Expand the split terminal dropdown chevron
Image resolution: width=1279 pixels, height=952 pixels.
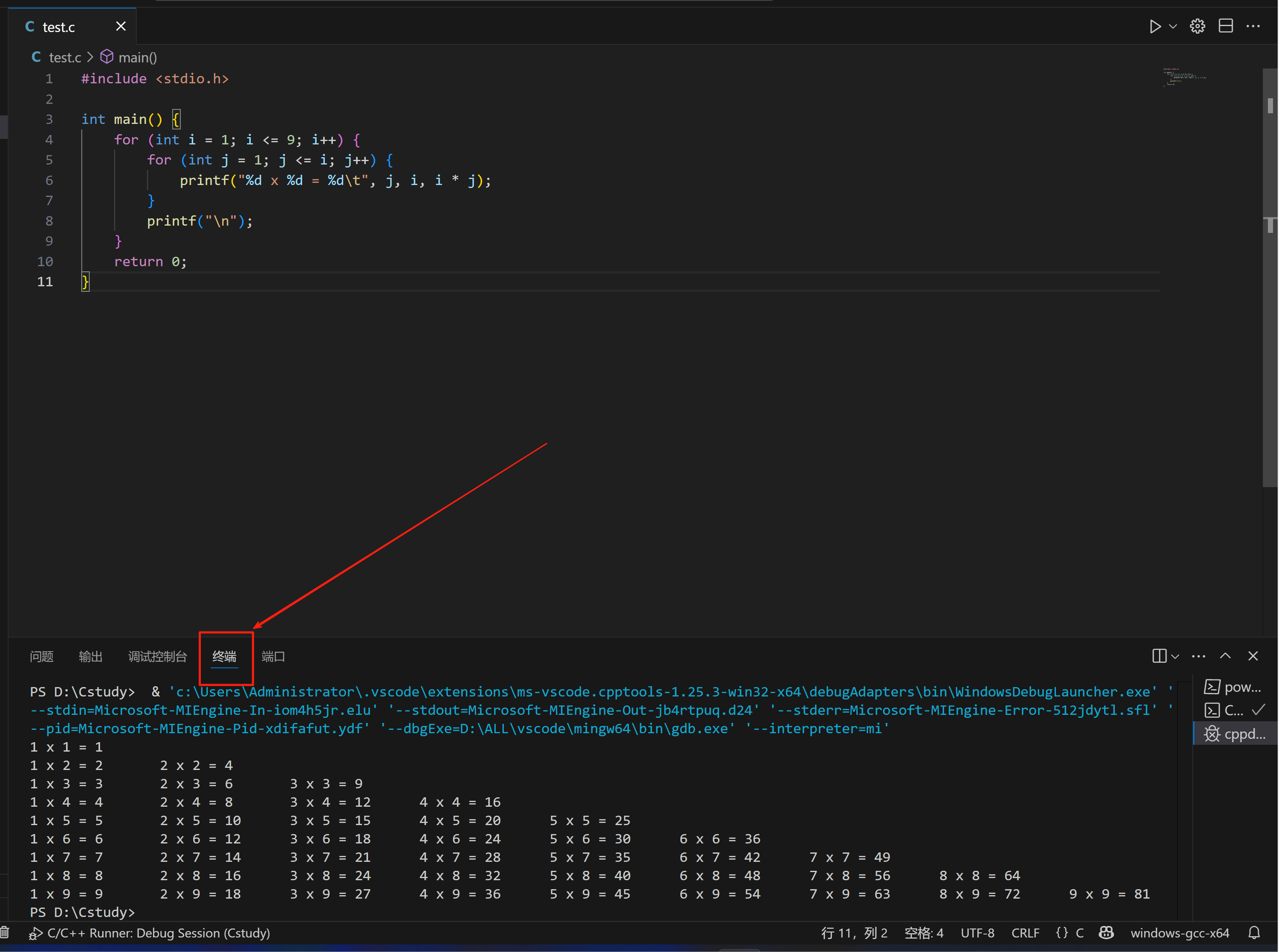point(1175,656)
